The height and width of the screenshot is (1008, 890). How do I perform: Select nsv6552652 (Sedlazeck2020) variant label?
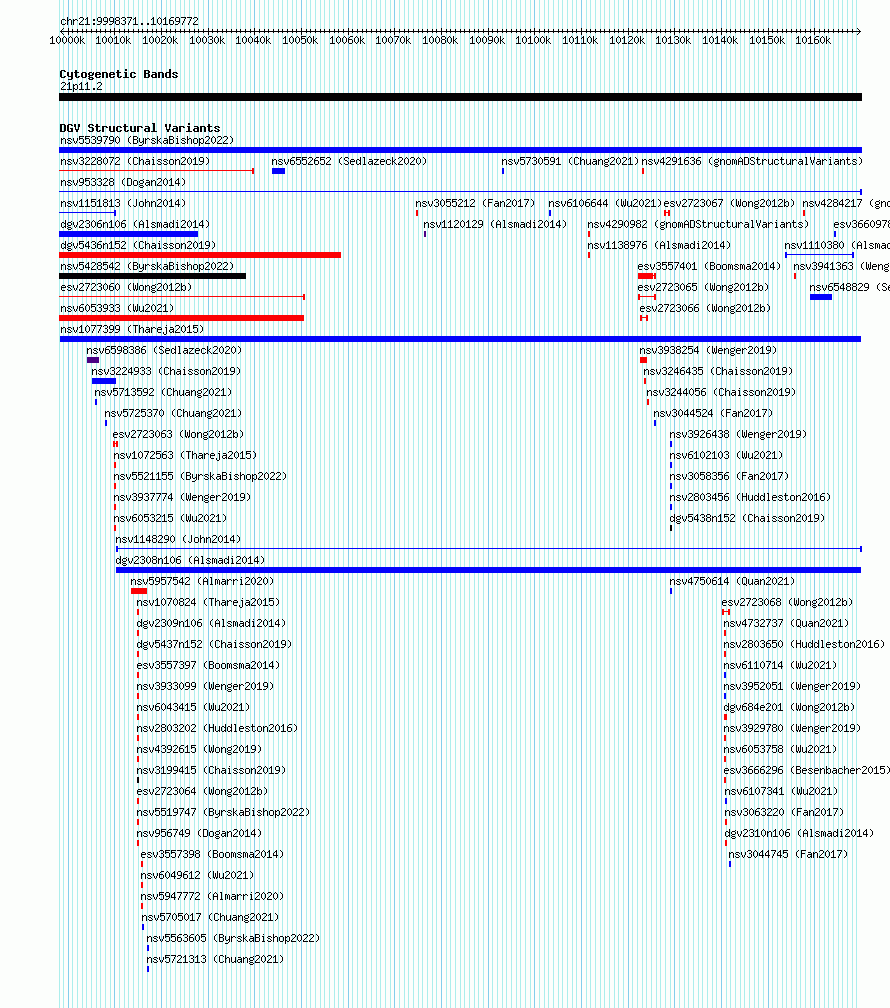pyautogui.click(x=349, y=161)
